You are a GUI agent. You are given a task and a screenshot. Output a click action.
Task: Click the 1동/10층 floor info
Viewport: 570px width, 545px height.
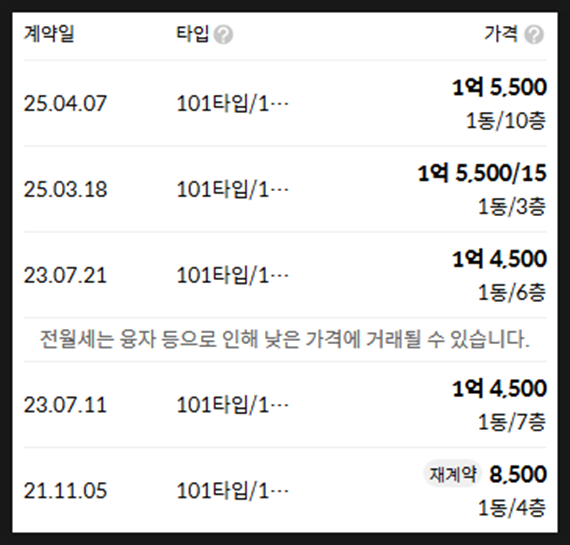506,121
